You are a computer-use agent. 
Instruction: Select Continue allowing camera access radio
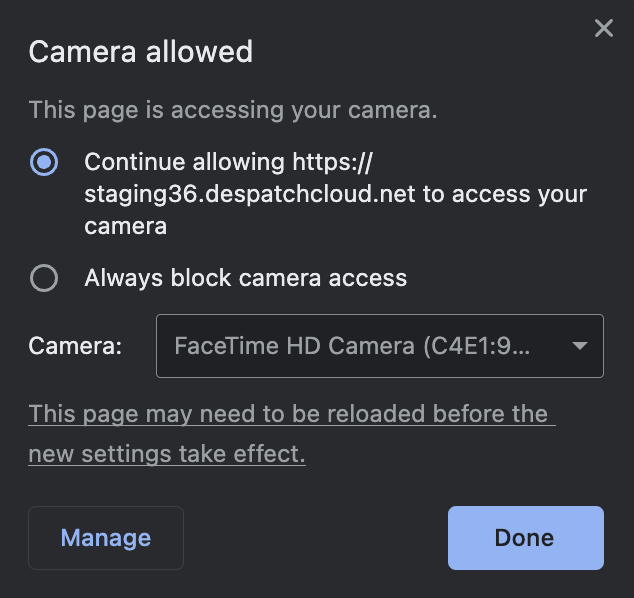[x=44, y=162]
